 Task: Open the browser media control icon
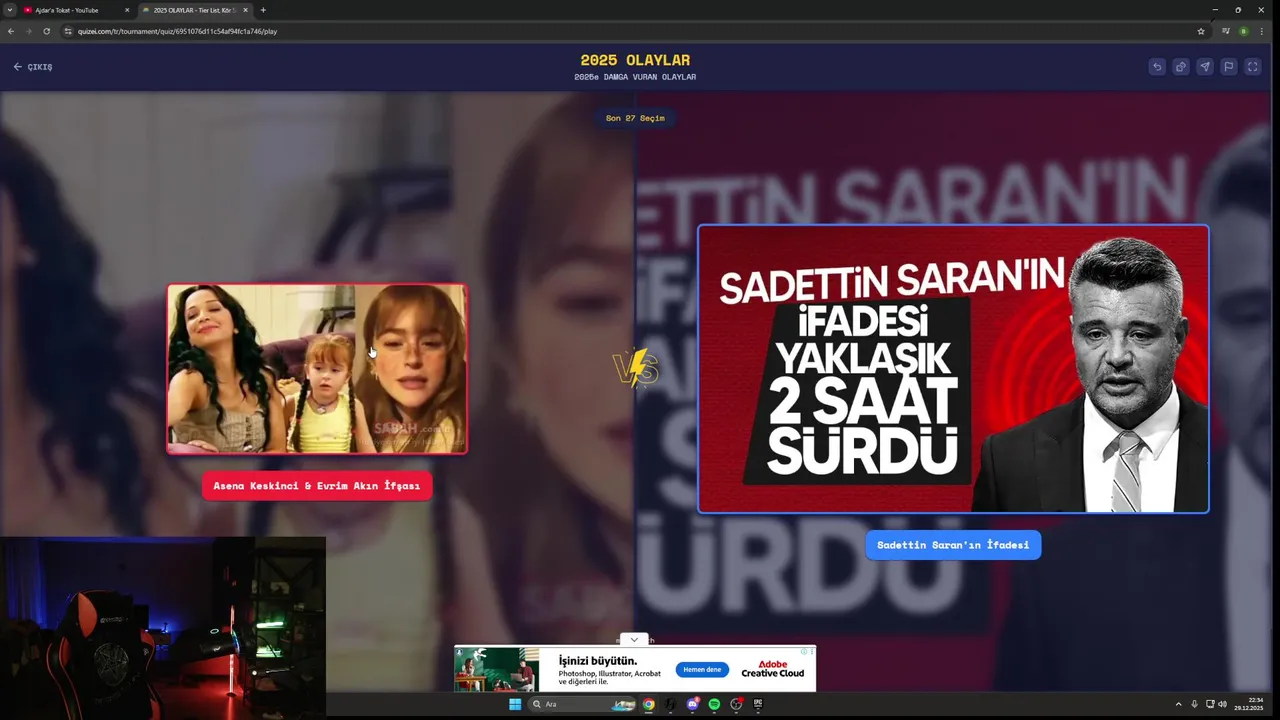1226,31
